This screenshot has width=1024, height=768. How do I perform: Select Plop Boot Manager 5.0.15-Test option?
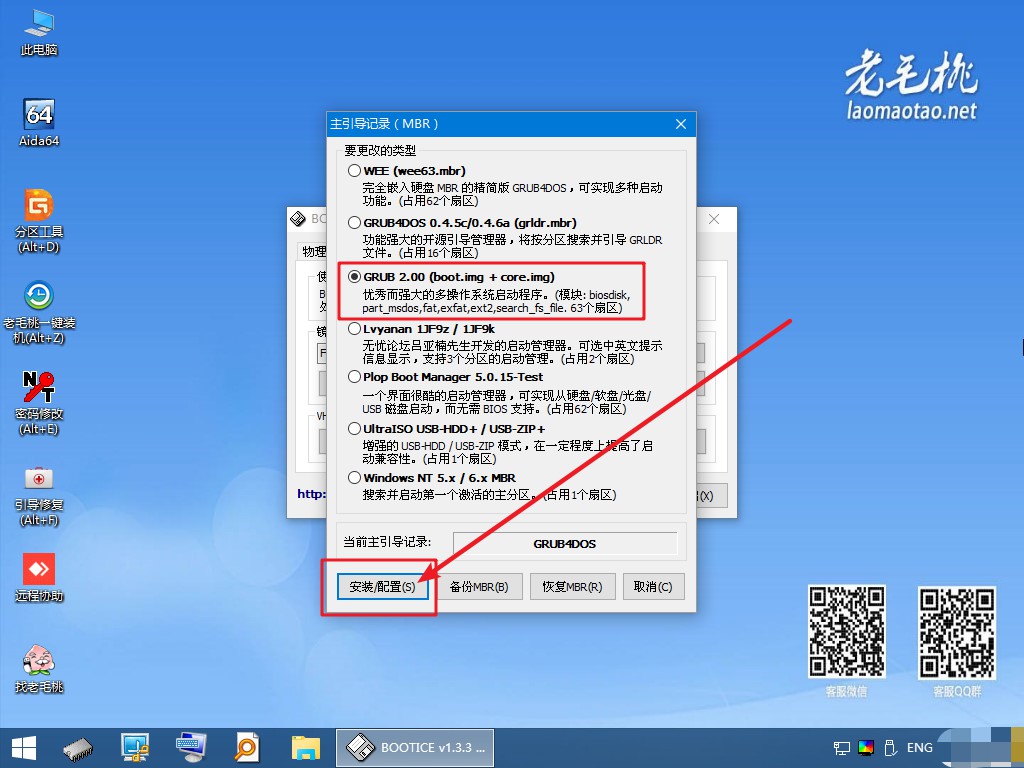(x=355, y=377)
